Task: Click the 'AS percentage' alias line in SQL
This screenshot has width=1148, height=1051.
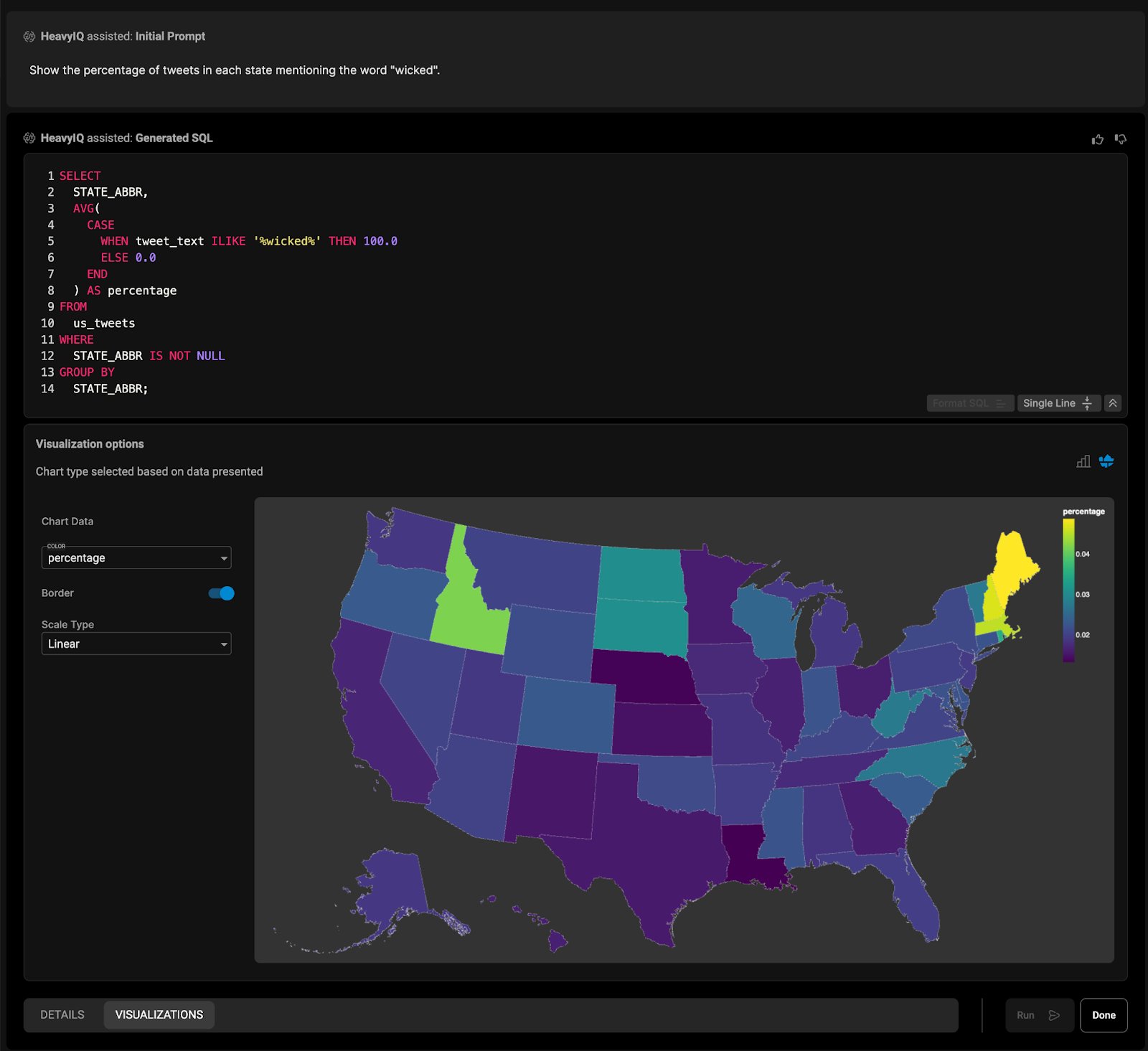Action: point(125,291)
